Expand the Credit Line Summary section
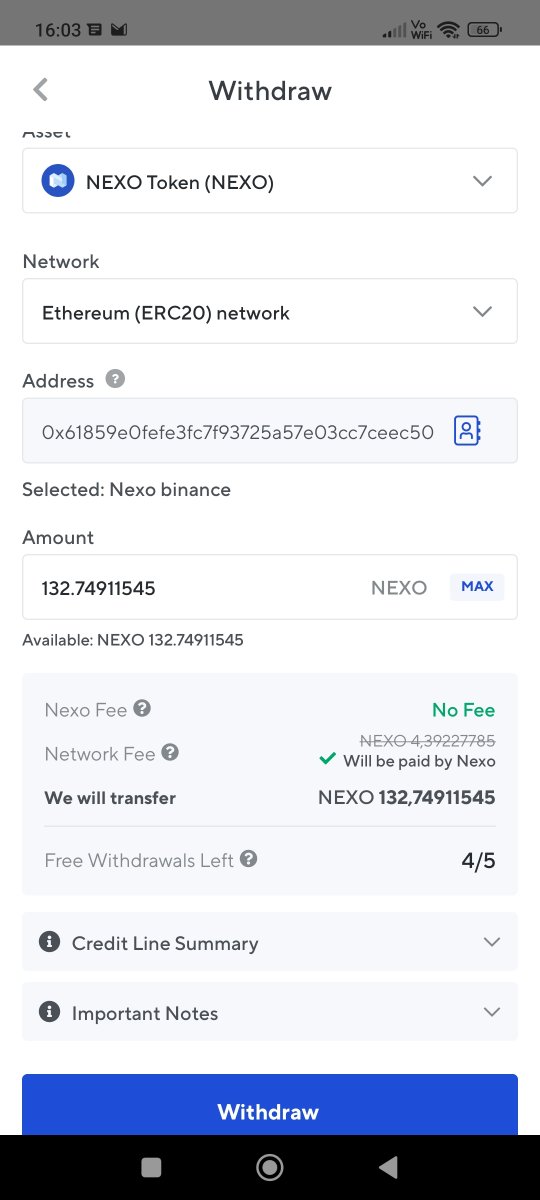 pos(270,942)
